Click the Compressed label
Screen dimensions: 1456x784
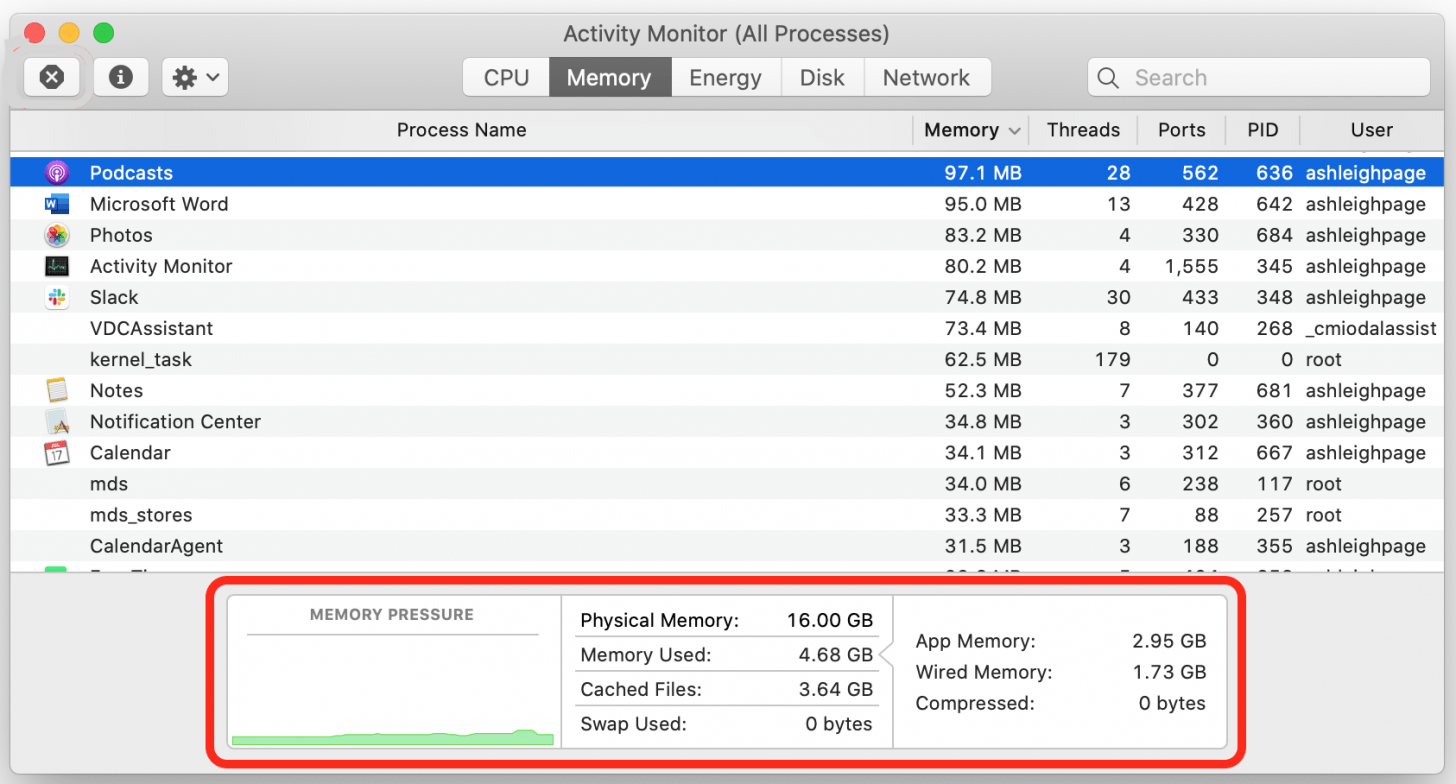point(975,703)
